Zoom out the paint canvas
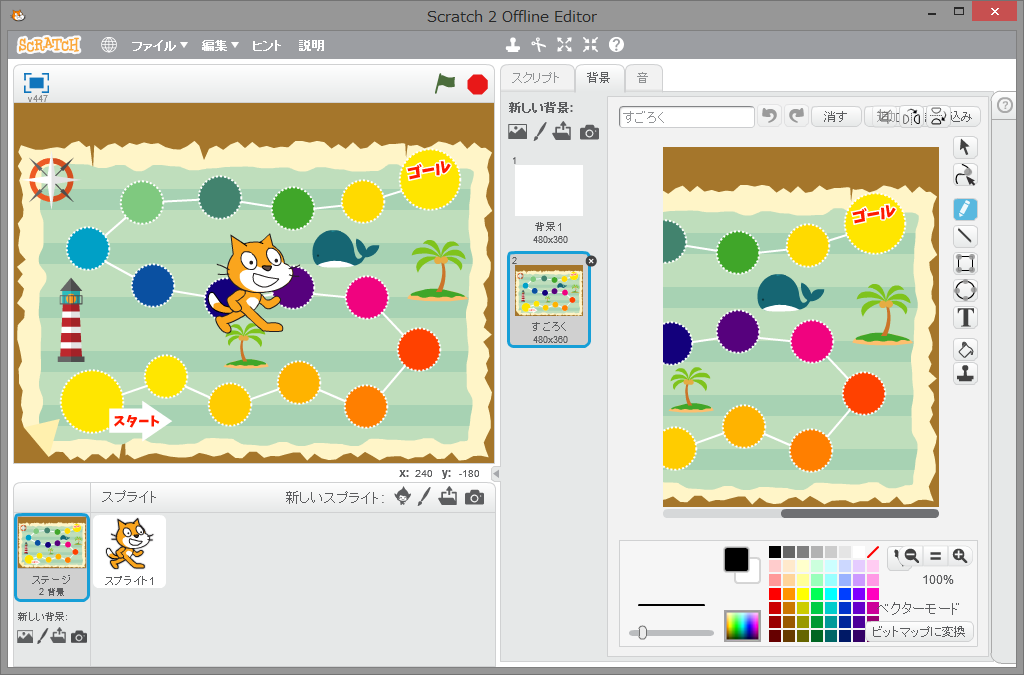Image resolution: width=1024 pixels, height=675 pixels. coord(912,556)
